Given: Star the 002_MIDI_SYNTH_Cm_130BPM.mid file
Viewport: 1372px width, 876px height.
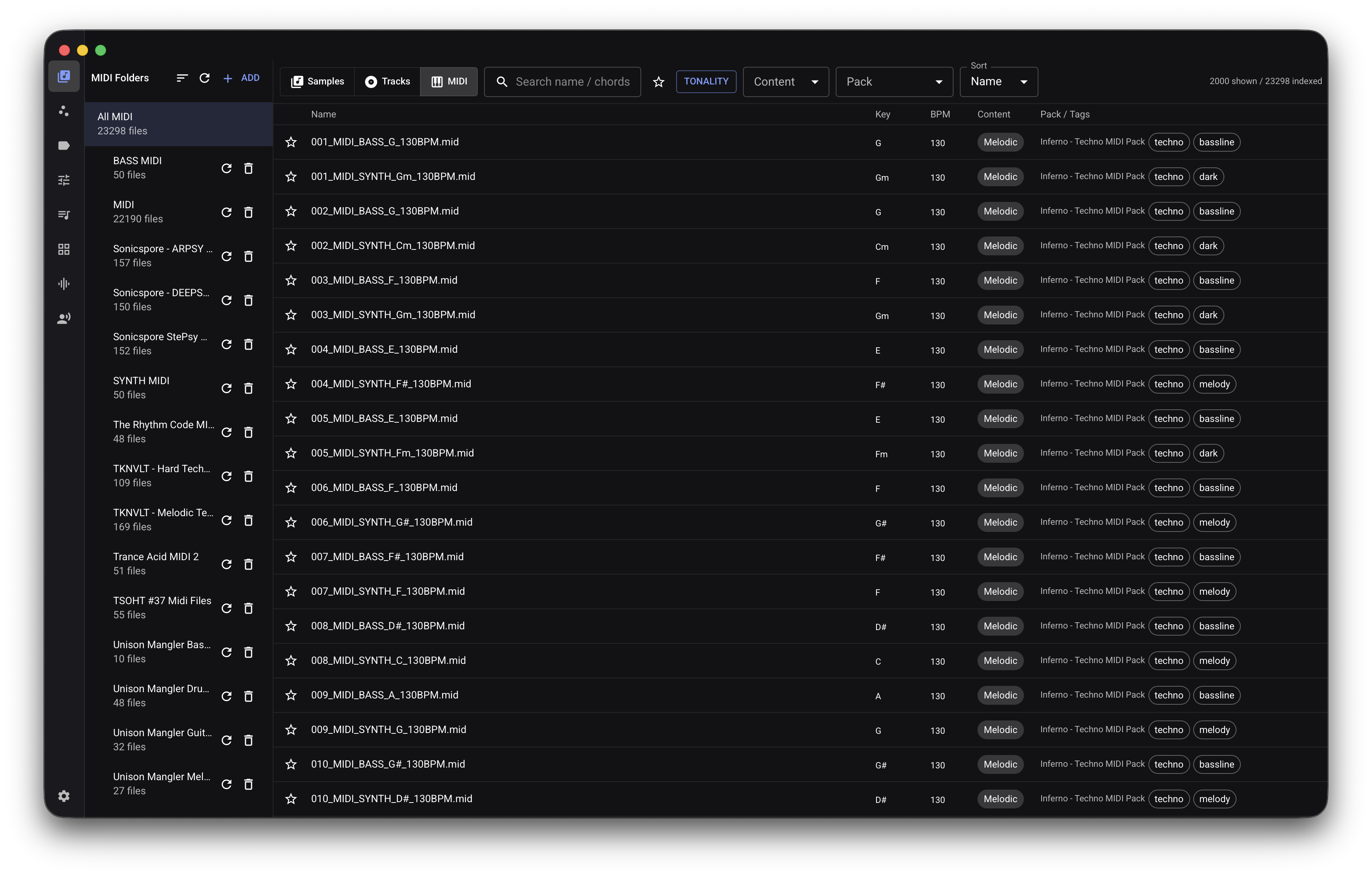Looking at the screenshot, I should (x=291, y=246).
